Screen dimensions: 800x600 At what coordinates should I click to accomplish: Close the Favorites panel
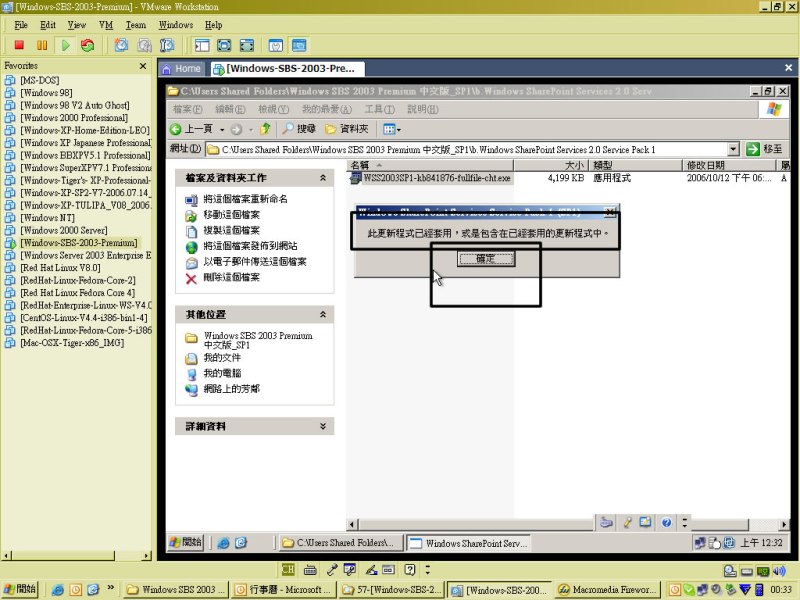(143, 66)
